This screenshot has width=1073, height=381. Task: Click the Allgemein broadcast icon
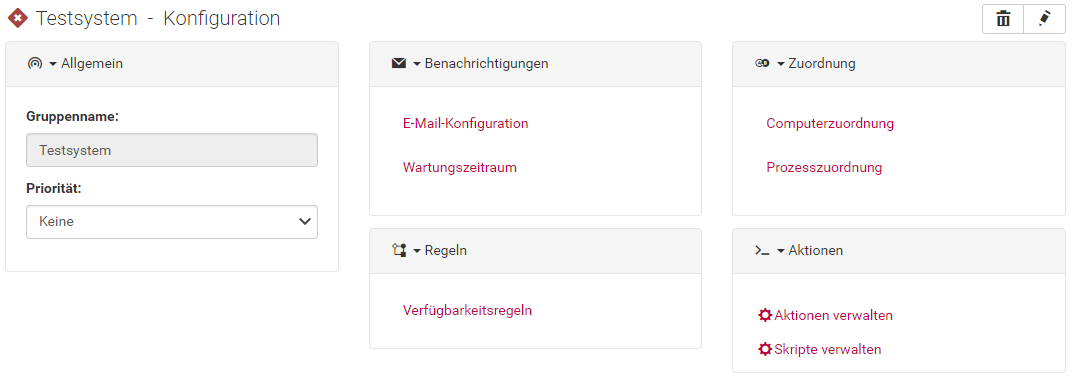(35, 64)
